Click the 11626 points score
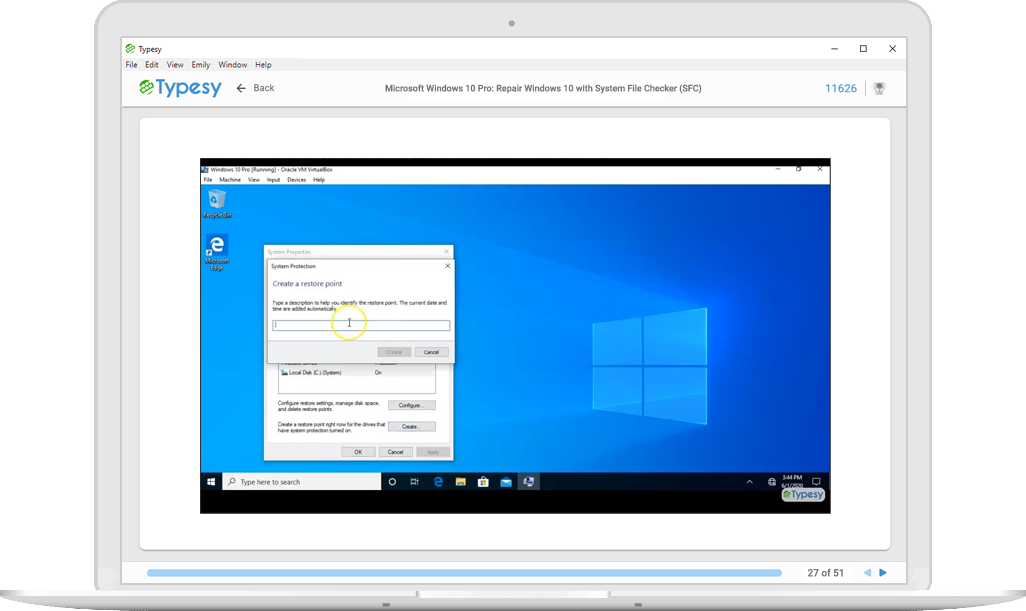 coord(841,88)
